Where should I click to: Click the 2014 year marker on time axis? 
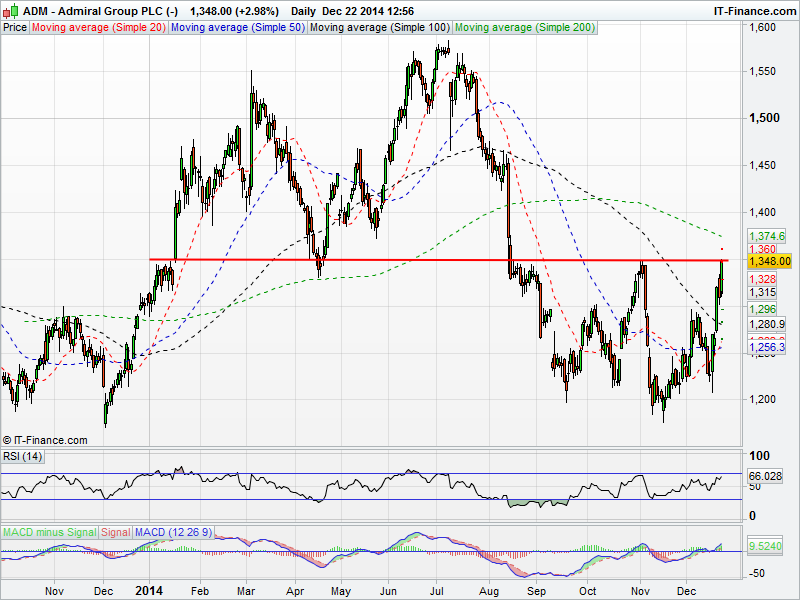pos(148,590)
